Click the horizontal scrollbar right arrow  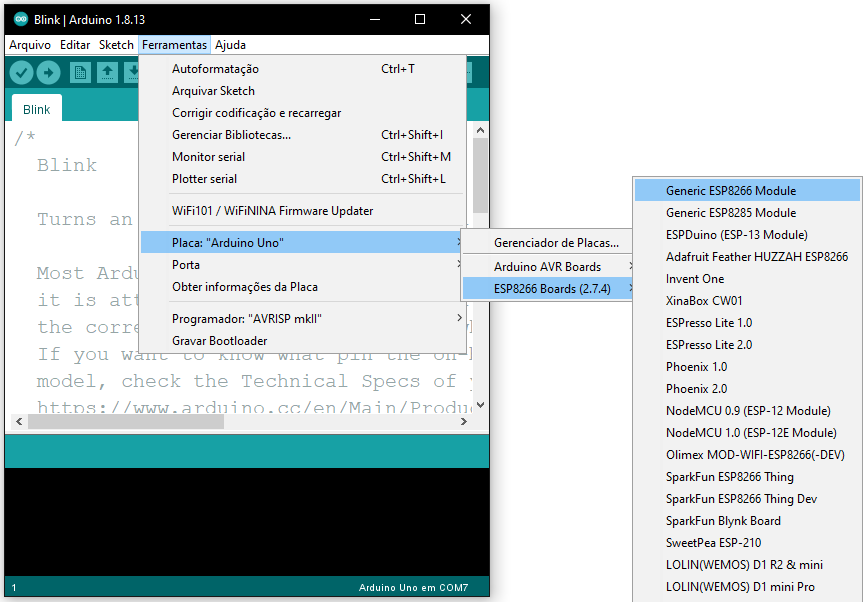coord(464,422)
